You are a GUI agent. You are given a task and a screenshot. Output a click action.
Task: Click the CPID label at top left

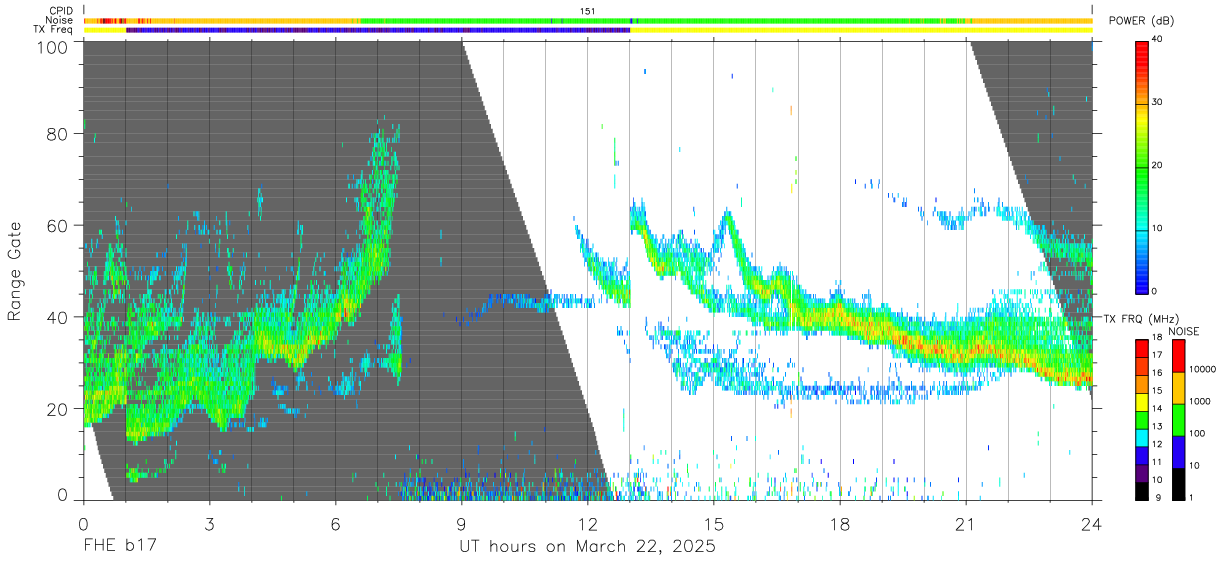coord(62,11)
